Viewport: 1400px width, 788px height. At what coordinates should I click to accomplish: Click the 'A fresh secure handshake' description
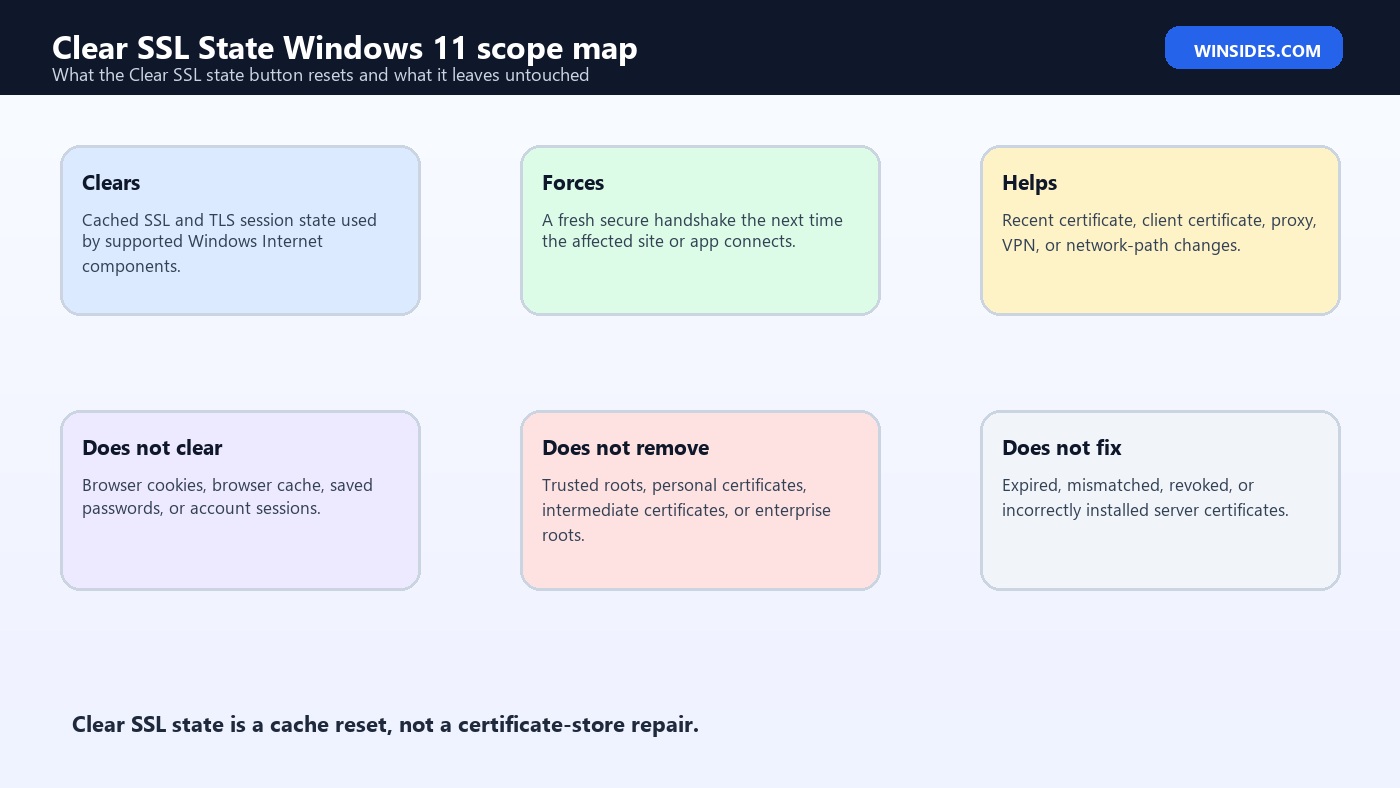point(692,231)
